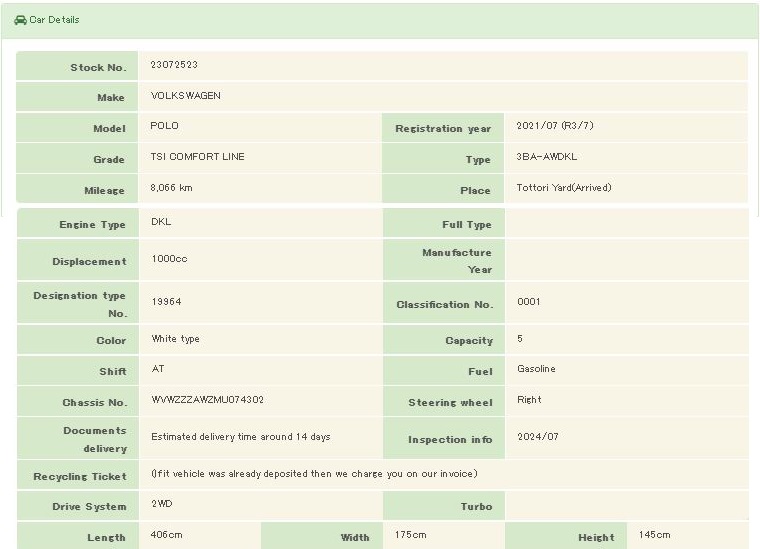Click the Gasoline fuel value
Image resolution: width=760 pixels, height=549 pixels.
(536, 369)
